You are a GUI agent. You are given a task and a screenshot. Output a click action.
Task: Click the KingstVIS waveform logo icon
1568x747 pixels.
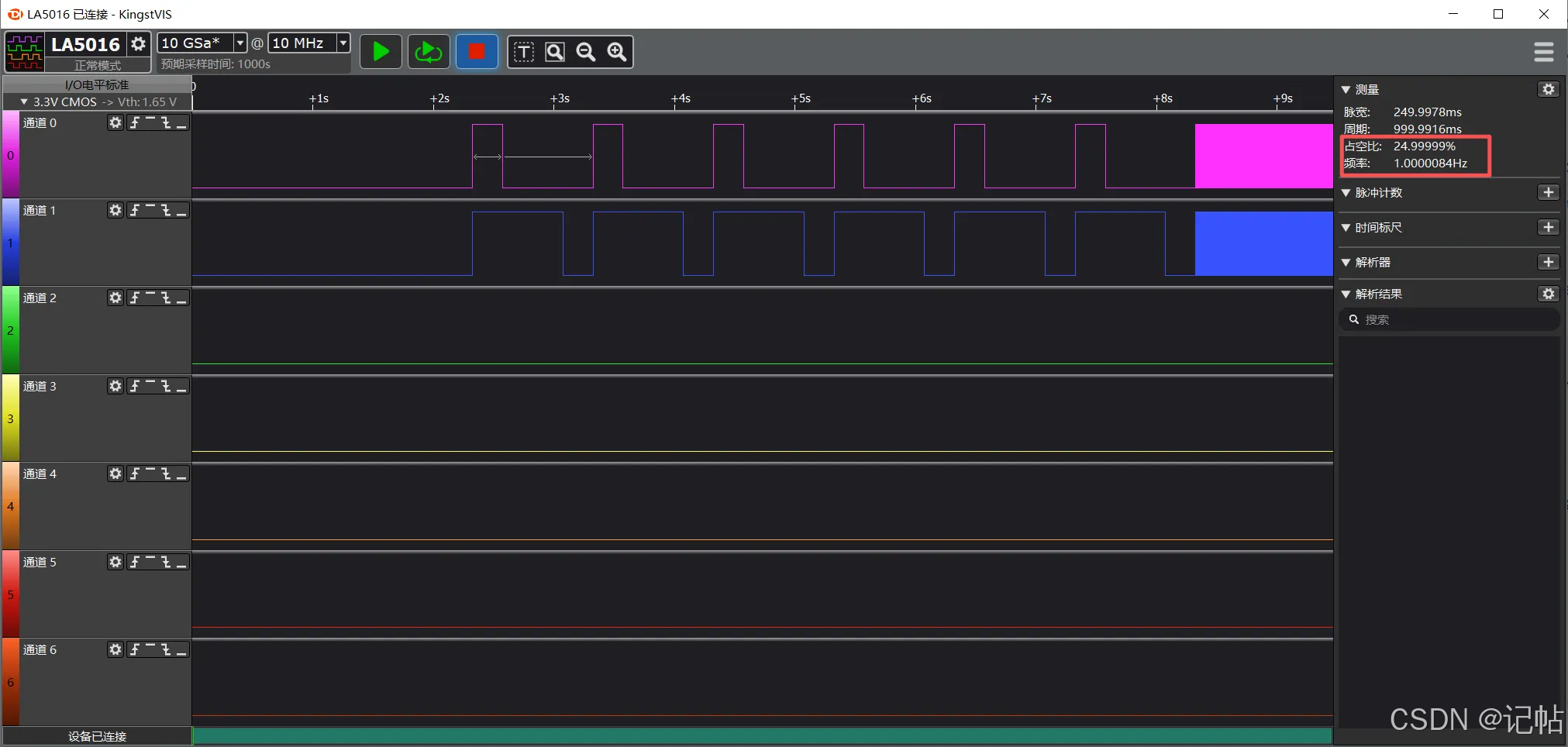(25, 52)
